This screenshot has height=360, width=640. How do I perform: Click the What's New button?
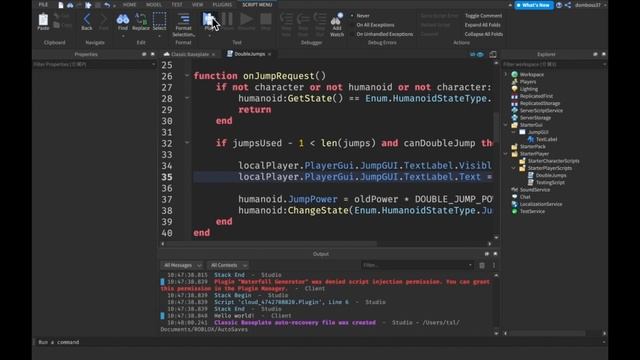[x=534, y=5]
